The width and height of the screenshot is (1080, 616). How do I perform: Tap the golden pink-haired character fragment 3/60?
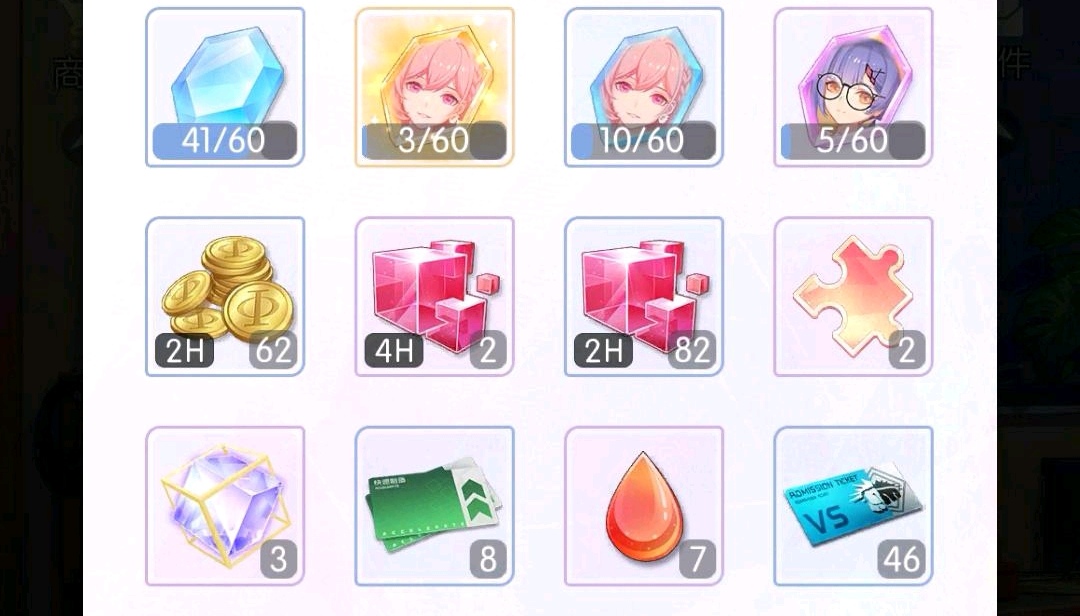[435, 87]
